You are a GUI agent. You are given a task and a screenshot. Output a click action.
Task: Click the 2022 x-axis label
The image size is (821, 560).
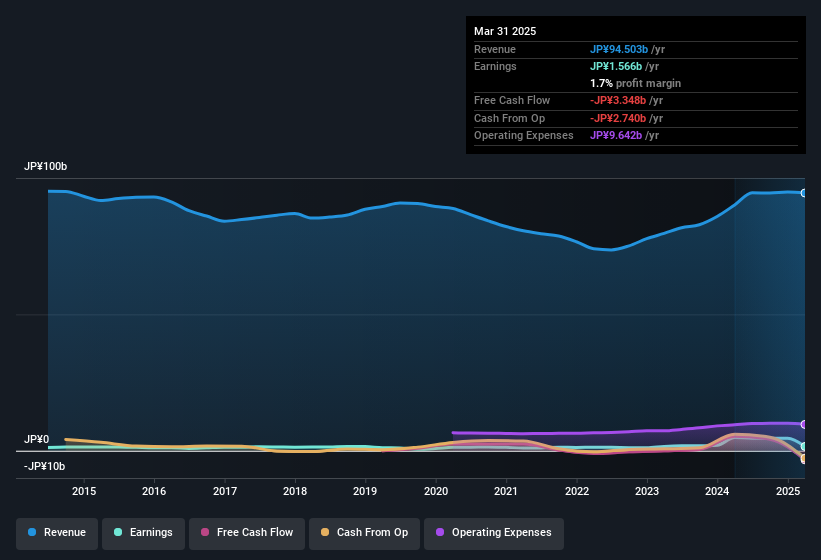point(576,491)
